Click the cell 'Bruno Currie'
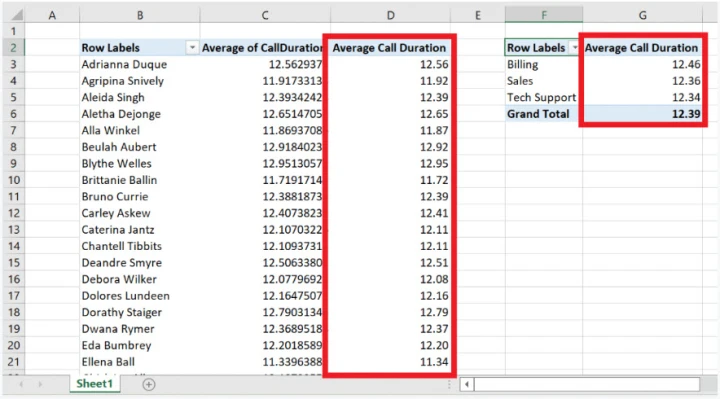This screenshot has width=720, height=399. tap(140, 197)
